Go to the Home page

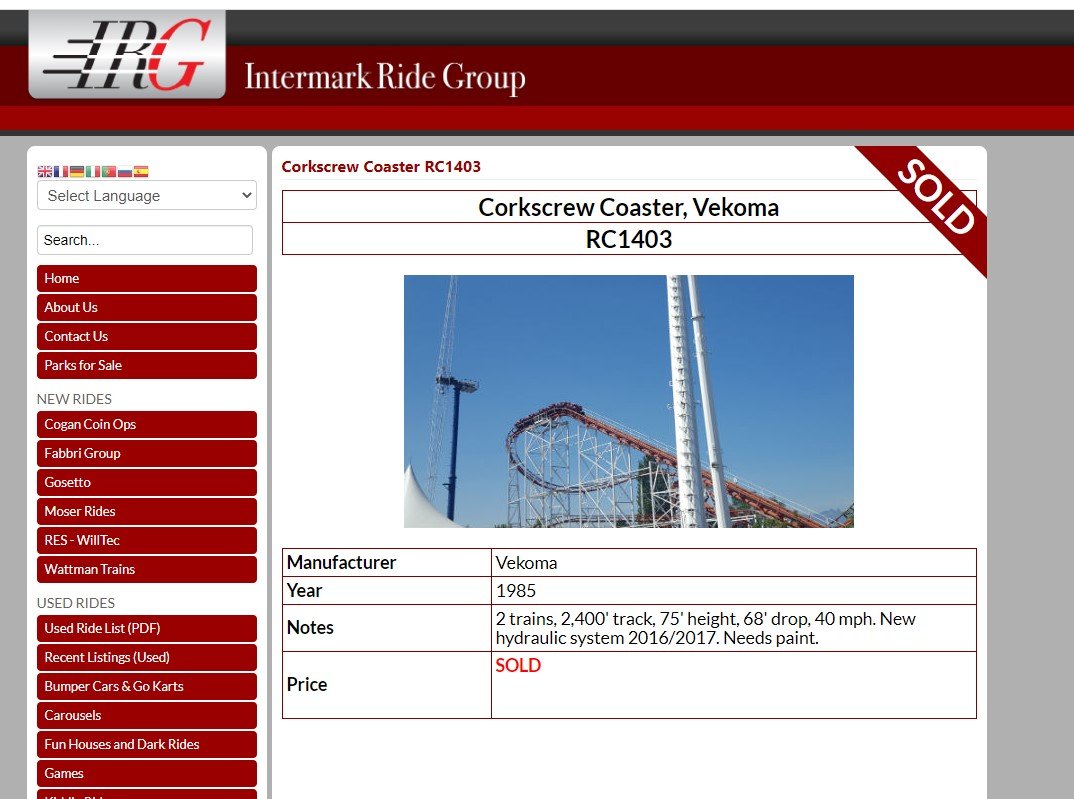(x=147, y=279)
